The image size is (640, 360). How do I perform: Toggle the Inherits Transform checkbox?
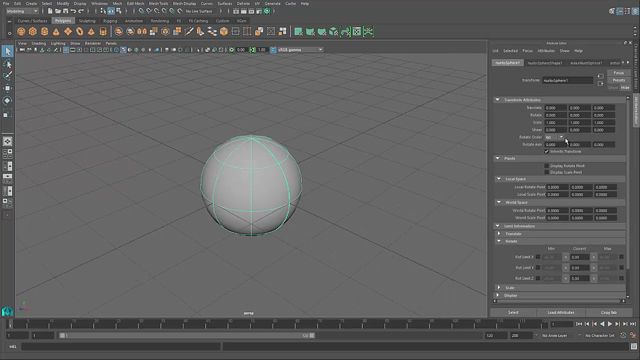click(x=547, y=151)
